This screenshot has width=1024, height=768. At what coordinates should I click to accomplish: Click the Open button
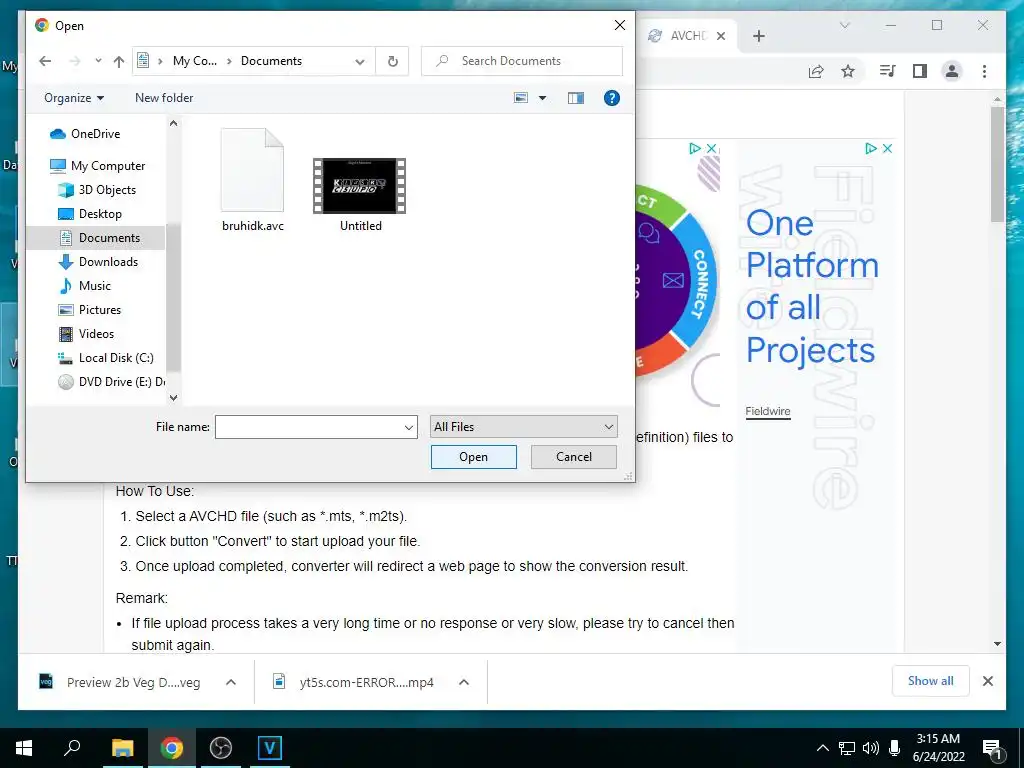(x=473, y=457)
